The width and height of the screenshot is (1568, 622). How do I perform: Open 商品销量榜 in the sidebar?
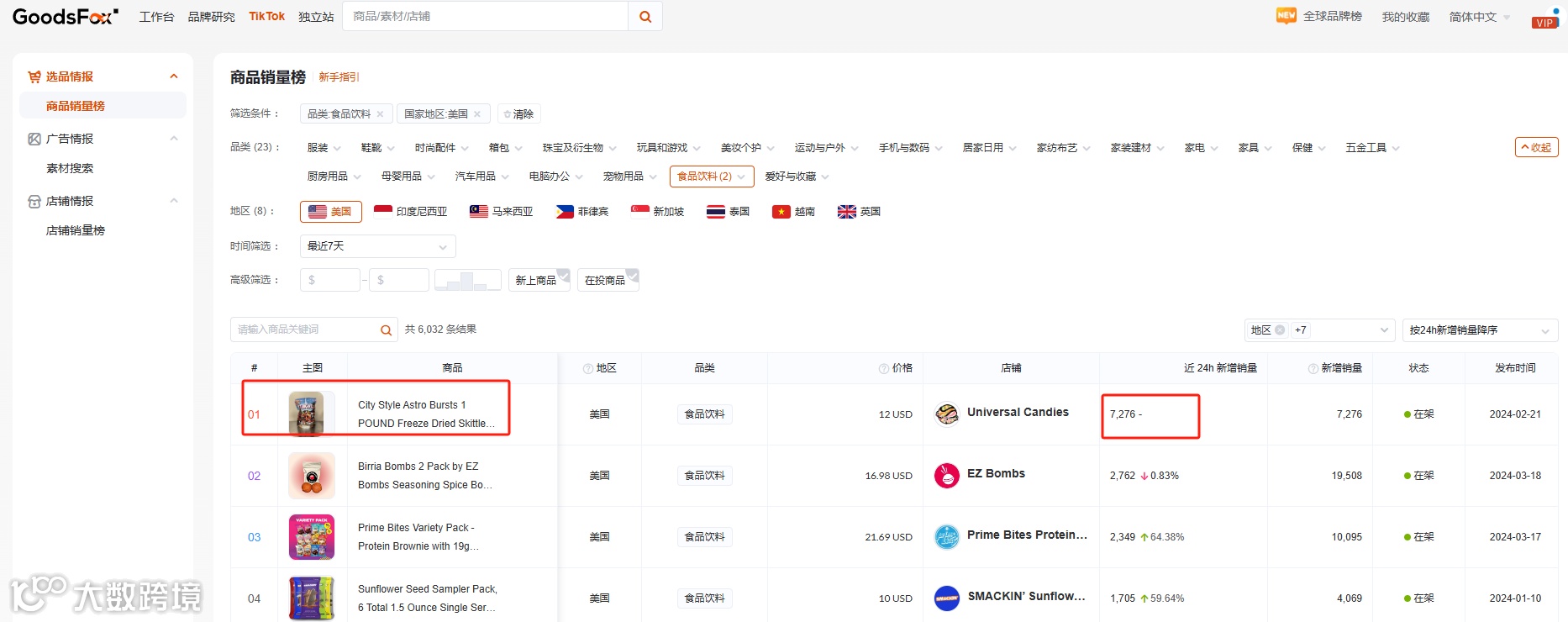(103, 106)
